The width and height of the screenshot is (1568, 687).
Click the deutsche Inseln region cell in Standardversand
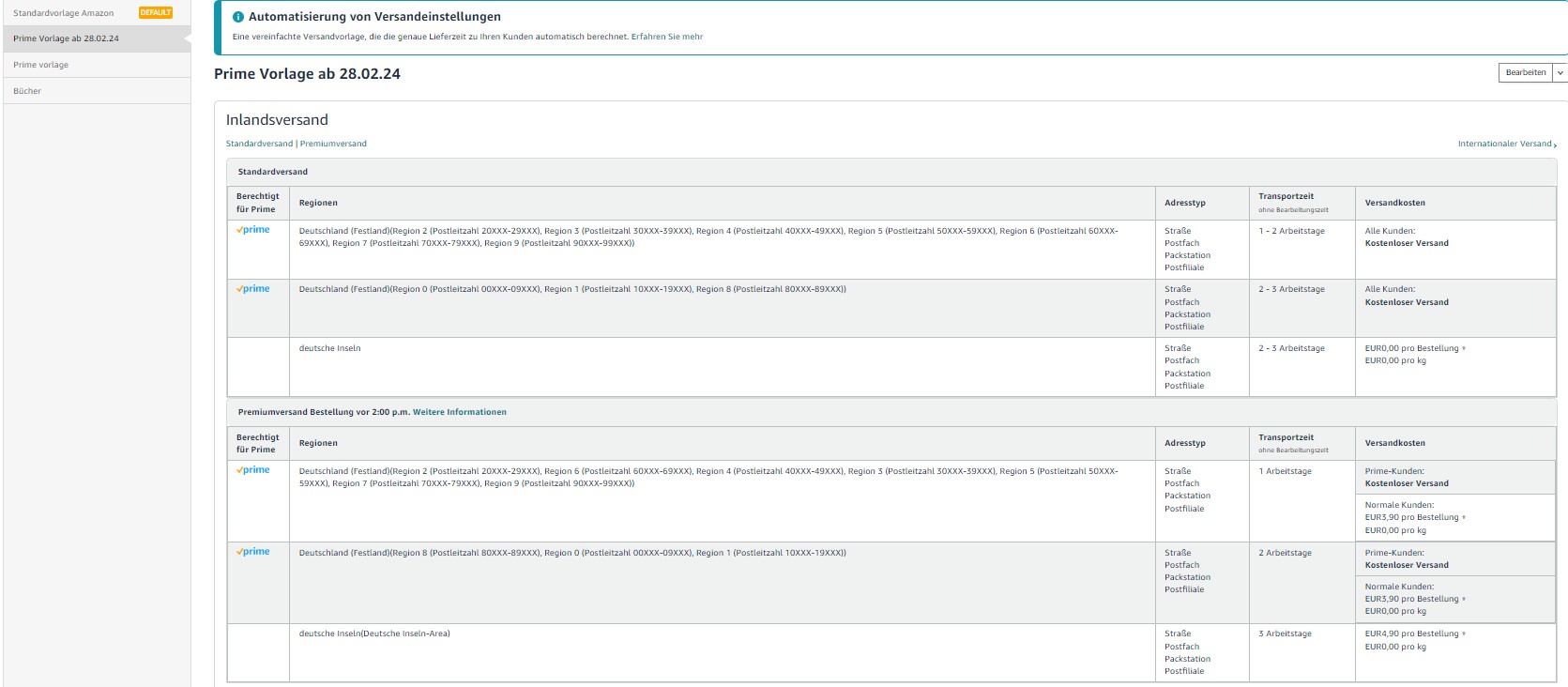click(722, 367)
